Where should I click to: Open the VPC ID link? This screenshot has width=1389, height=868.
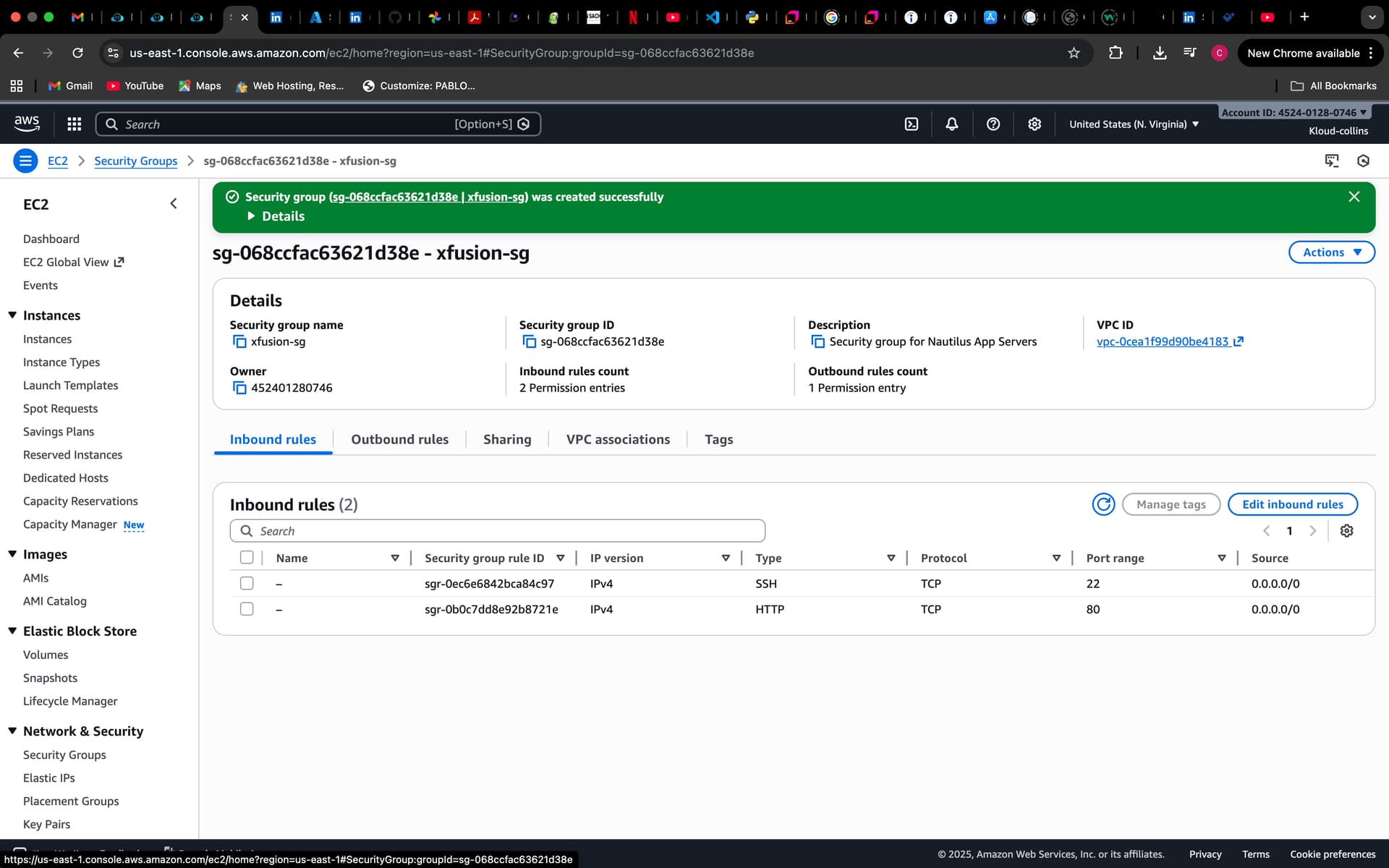pos(1162,341)
